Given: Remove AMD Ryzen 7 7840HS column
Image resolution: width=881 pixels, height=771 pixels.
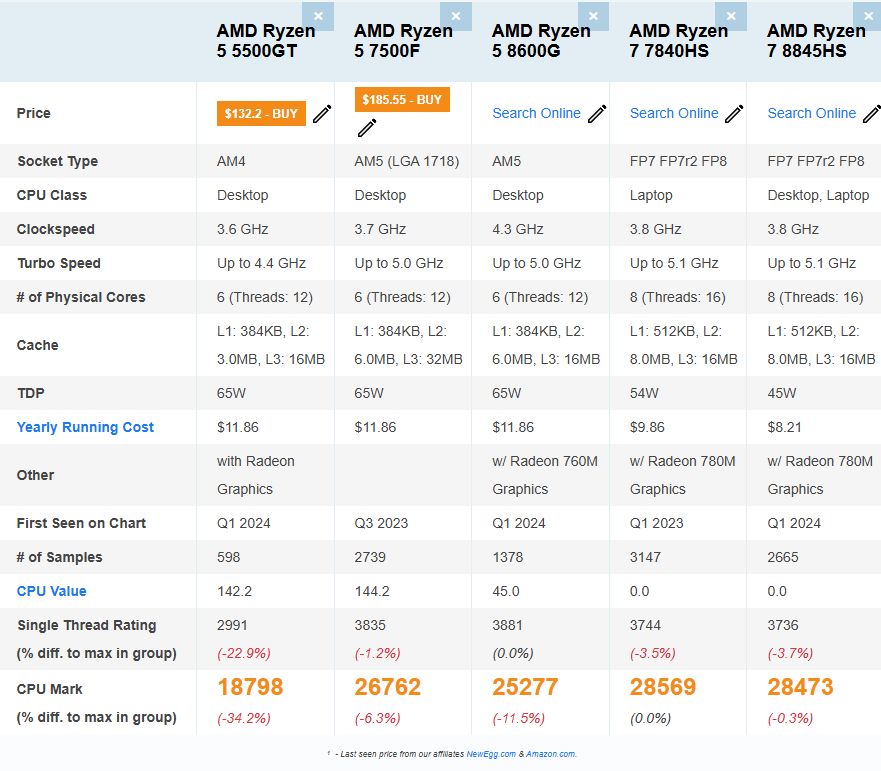Looking at the screenshot, I should point(731,16).
